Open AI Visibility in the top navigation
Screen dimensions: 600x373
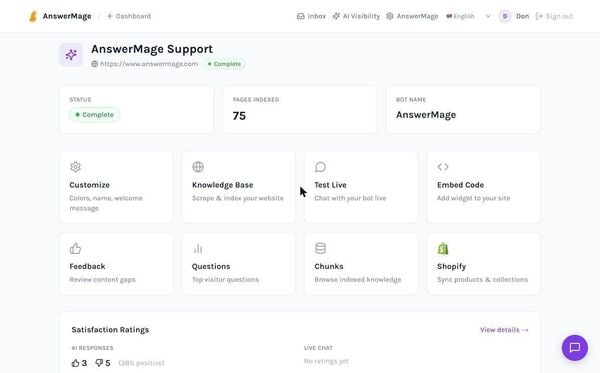click(356, 16)
